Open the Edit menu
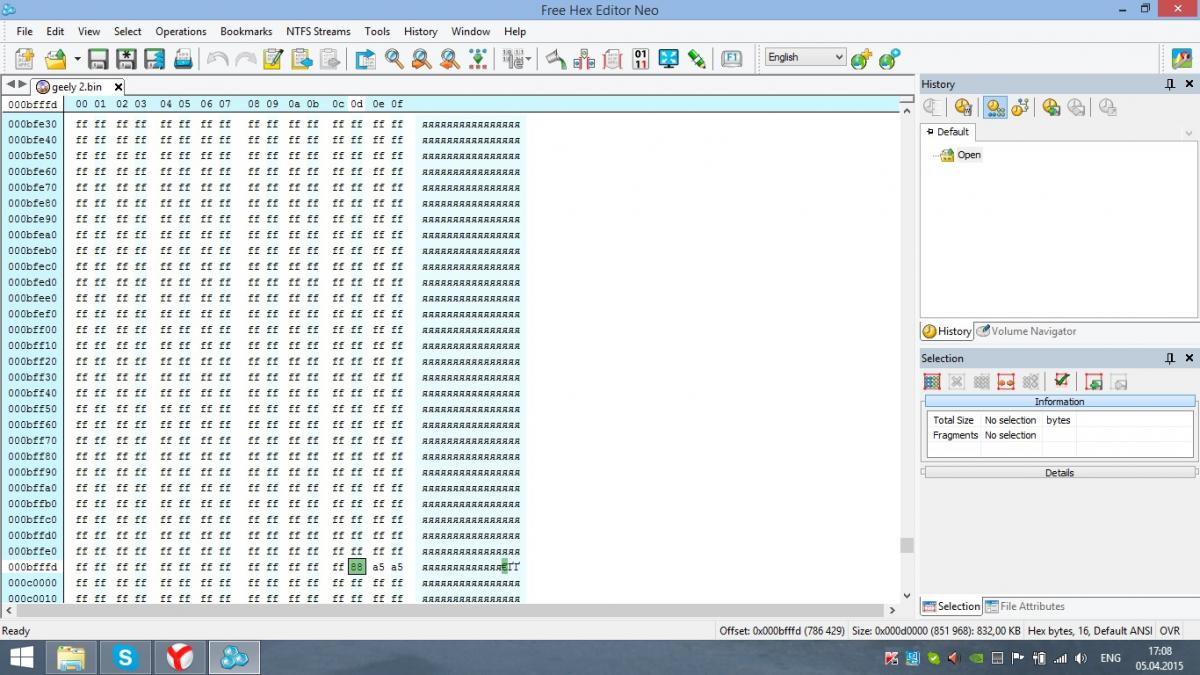The image size is (1200, 675). (x=55, y=31)
